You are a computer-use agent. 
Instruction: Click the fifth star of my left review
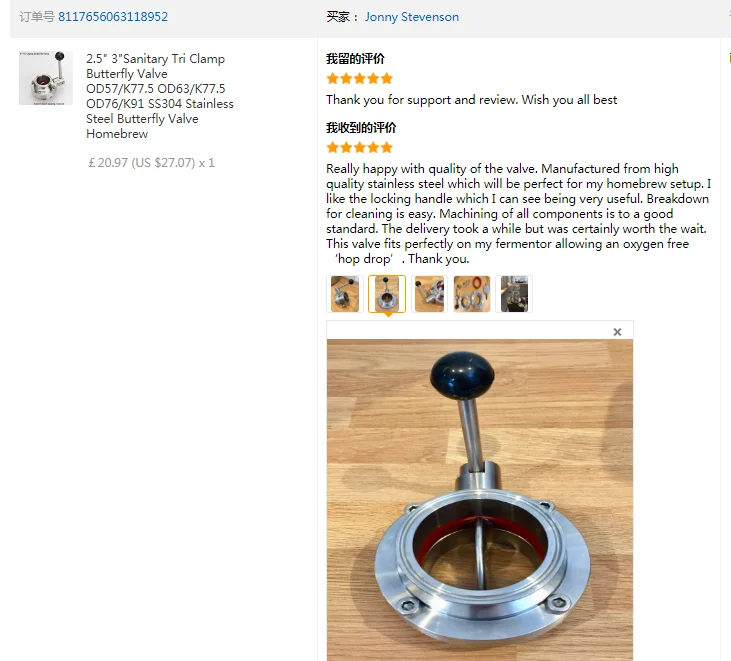[x=386, y=78]
